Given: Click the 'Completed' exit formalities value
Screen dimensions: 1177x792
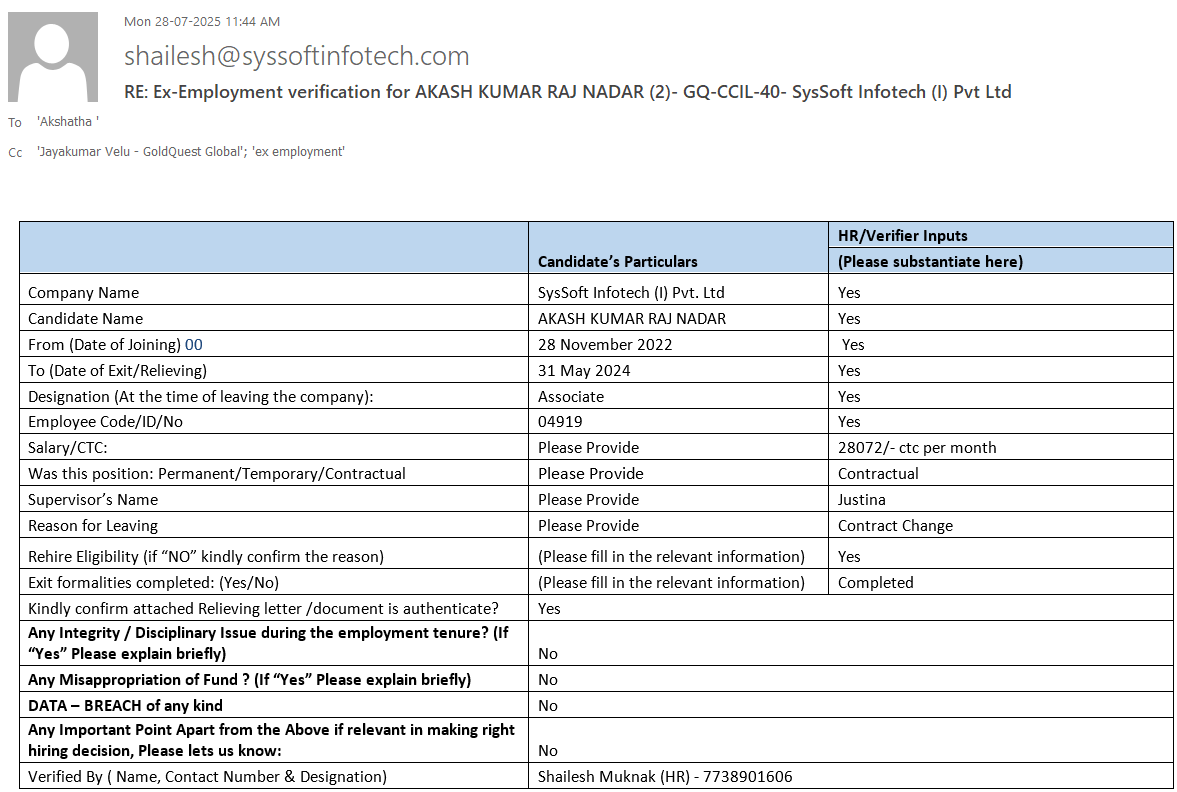Looking at the screenshot, I should click(875, 583).
